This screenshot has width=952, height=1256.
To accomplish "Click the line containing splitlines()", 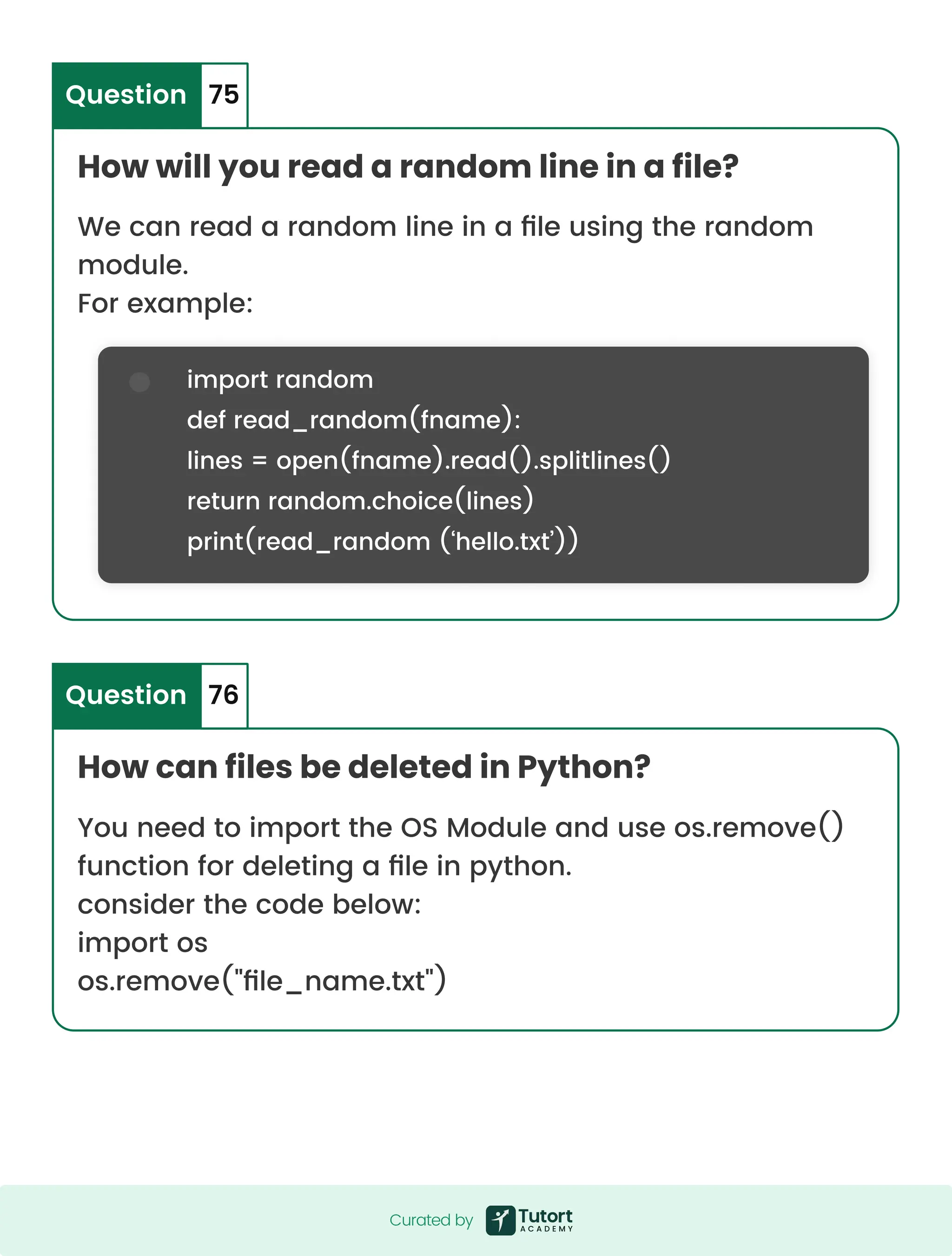I will (x=428, y=461).
